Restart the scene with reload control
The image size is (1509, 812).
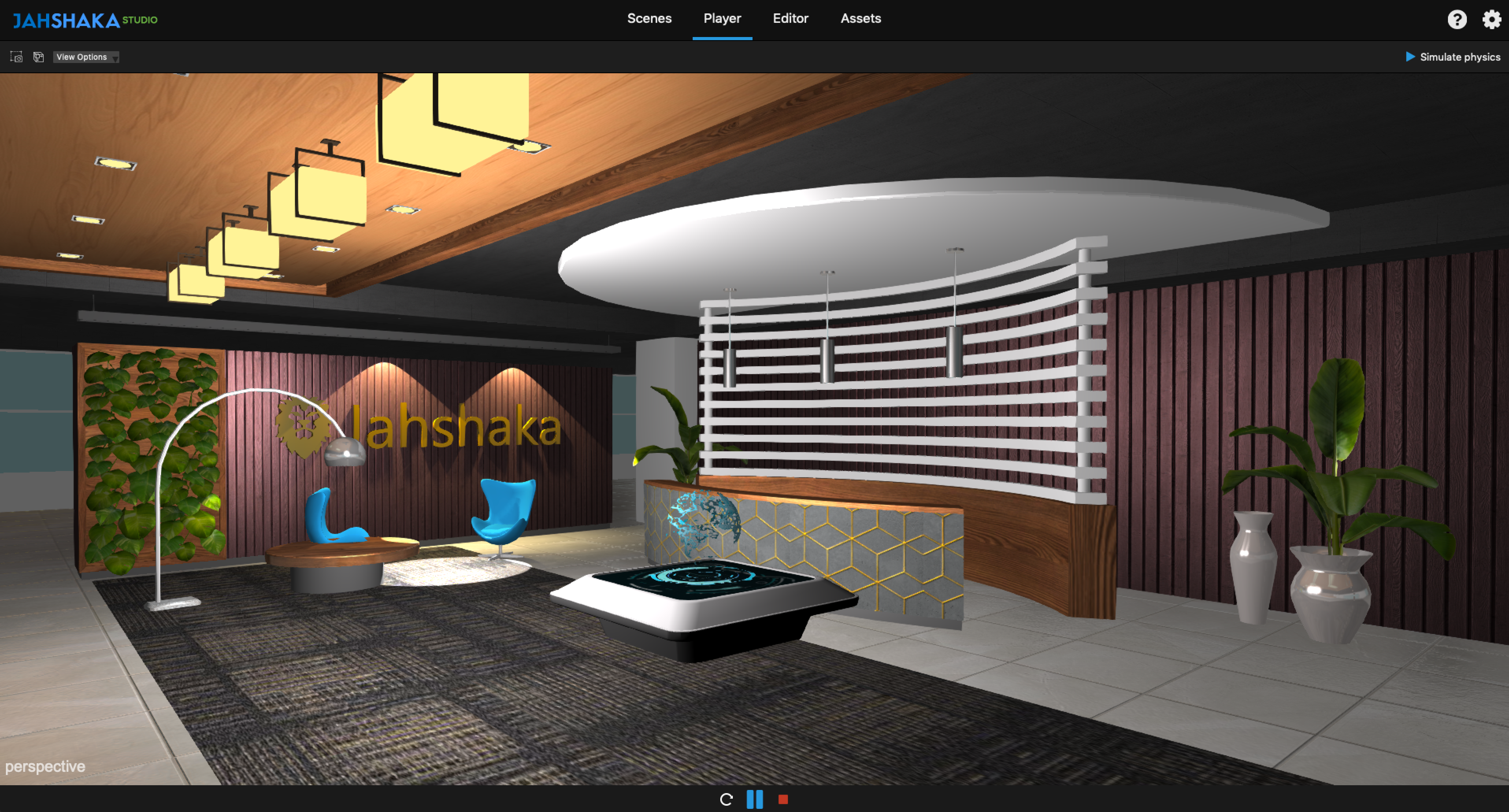(727, 799)
